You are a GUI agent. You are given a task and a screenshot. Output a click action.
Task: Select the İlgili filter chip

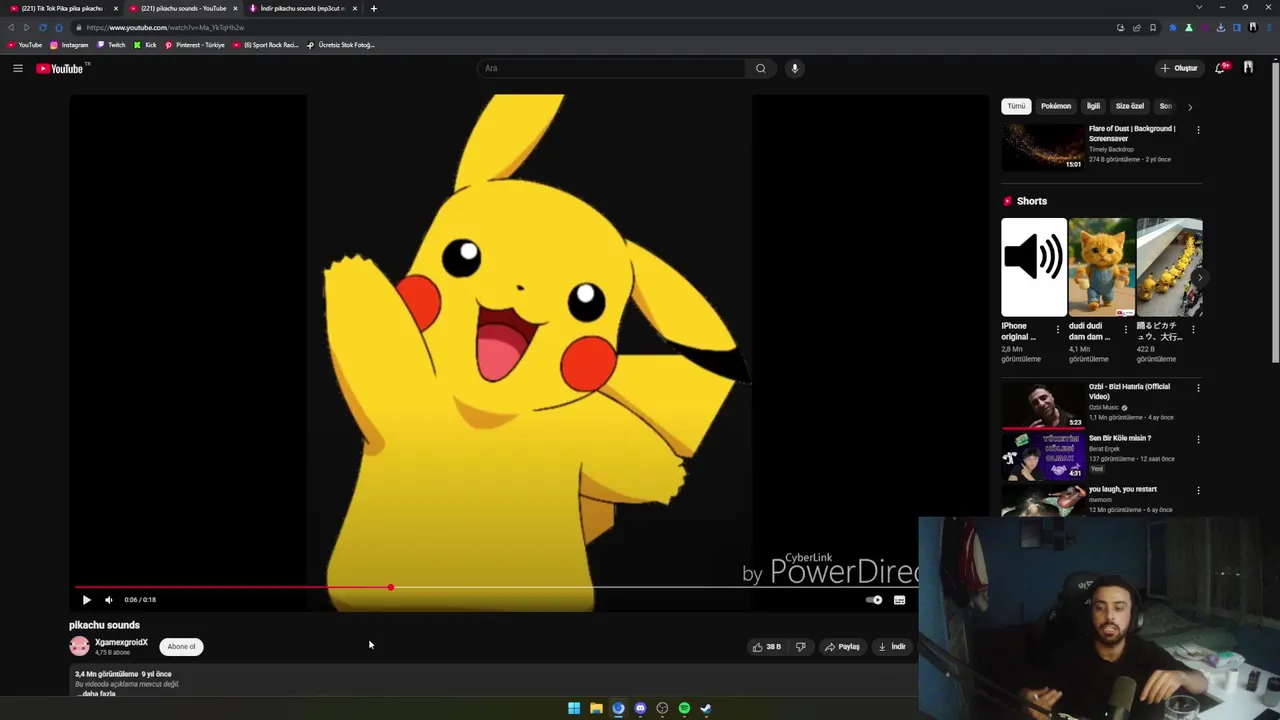(x=1093, y=106)
